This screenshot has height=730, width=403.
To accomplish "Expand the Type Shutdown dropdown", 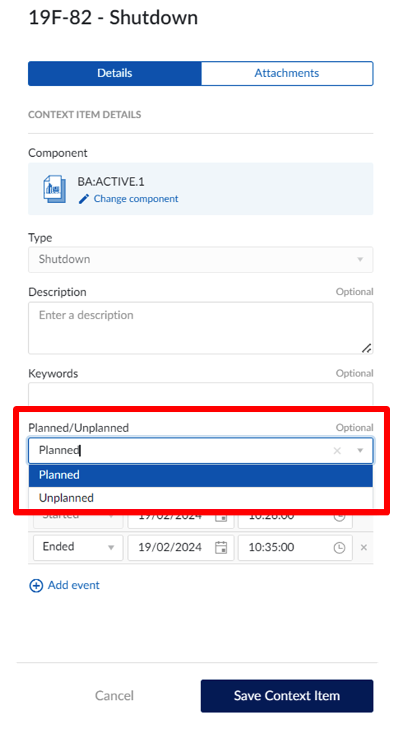I will click(x=201, y=259).
